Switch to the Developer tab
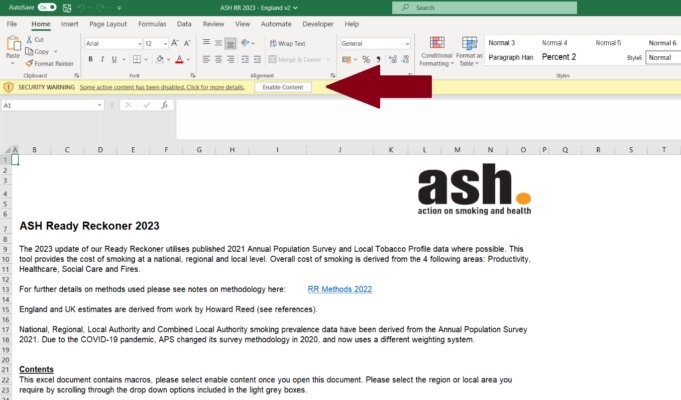 click(x=318, y=24)
